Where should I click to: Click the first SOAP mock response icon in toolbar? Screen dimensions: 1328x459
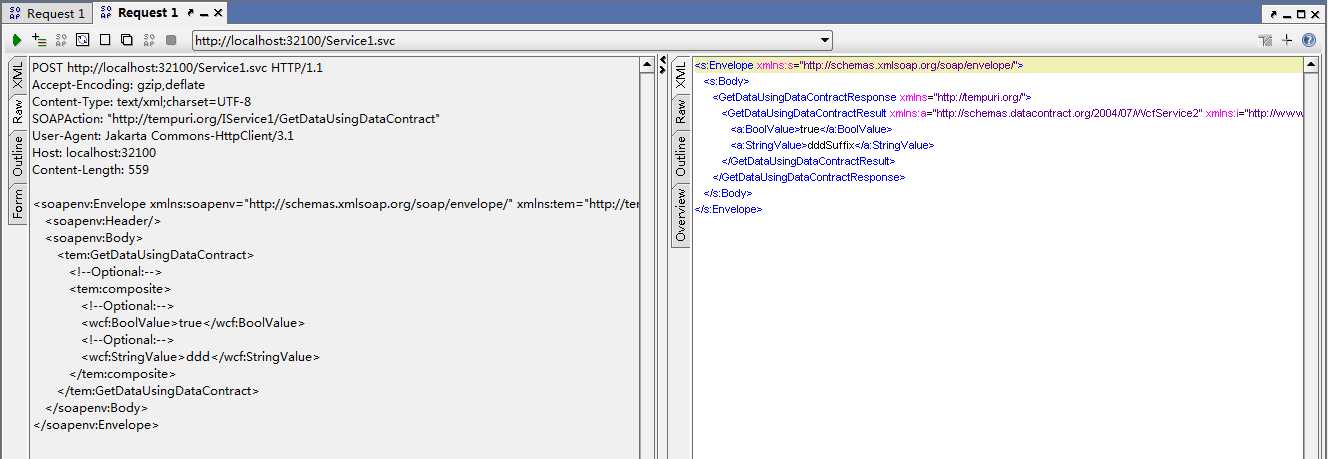coord(61,40)
